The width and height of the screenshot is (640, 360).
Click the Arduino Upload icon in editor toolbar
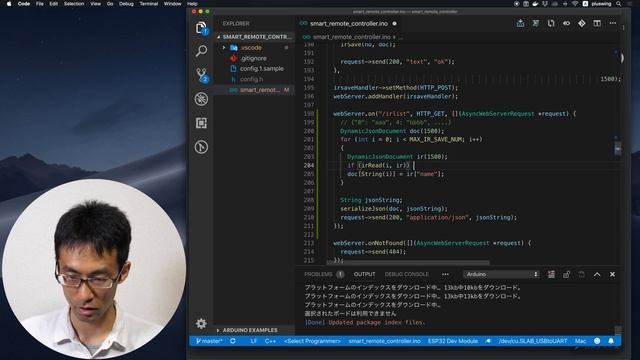tap(520, 23)
